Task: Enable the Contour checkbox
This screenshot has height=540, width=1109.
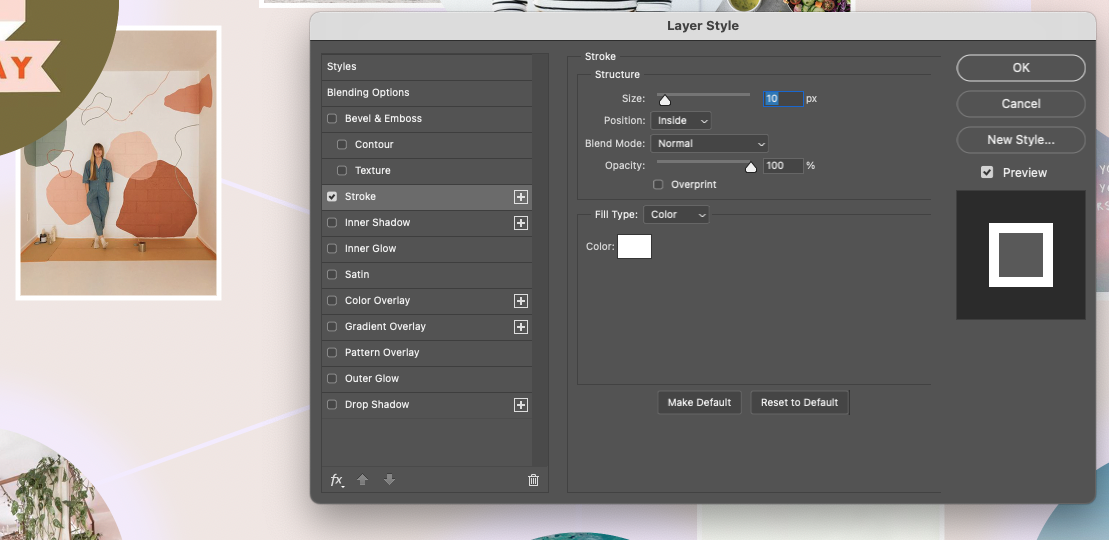Action: [342, 144]
